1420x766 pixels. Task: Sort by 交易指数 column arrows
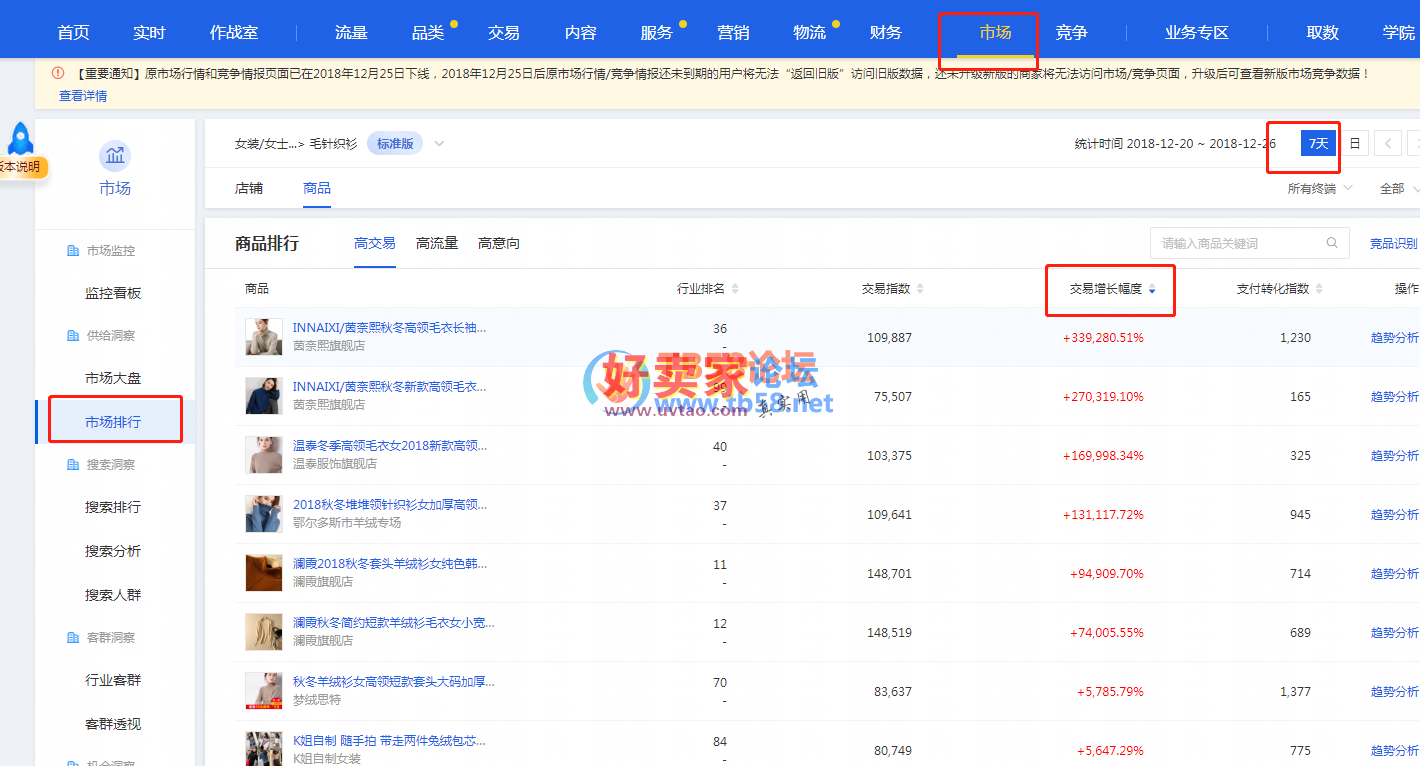point(920,289)
